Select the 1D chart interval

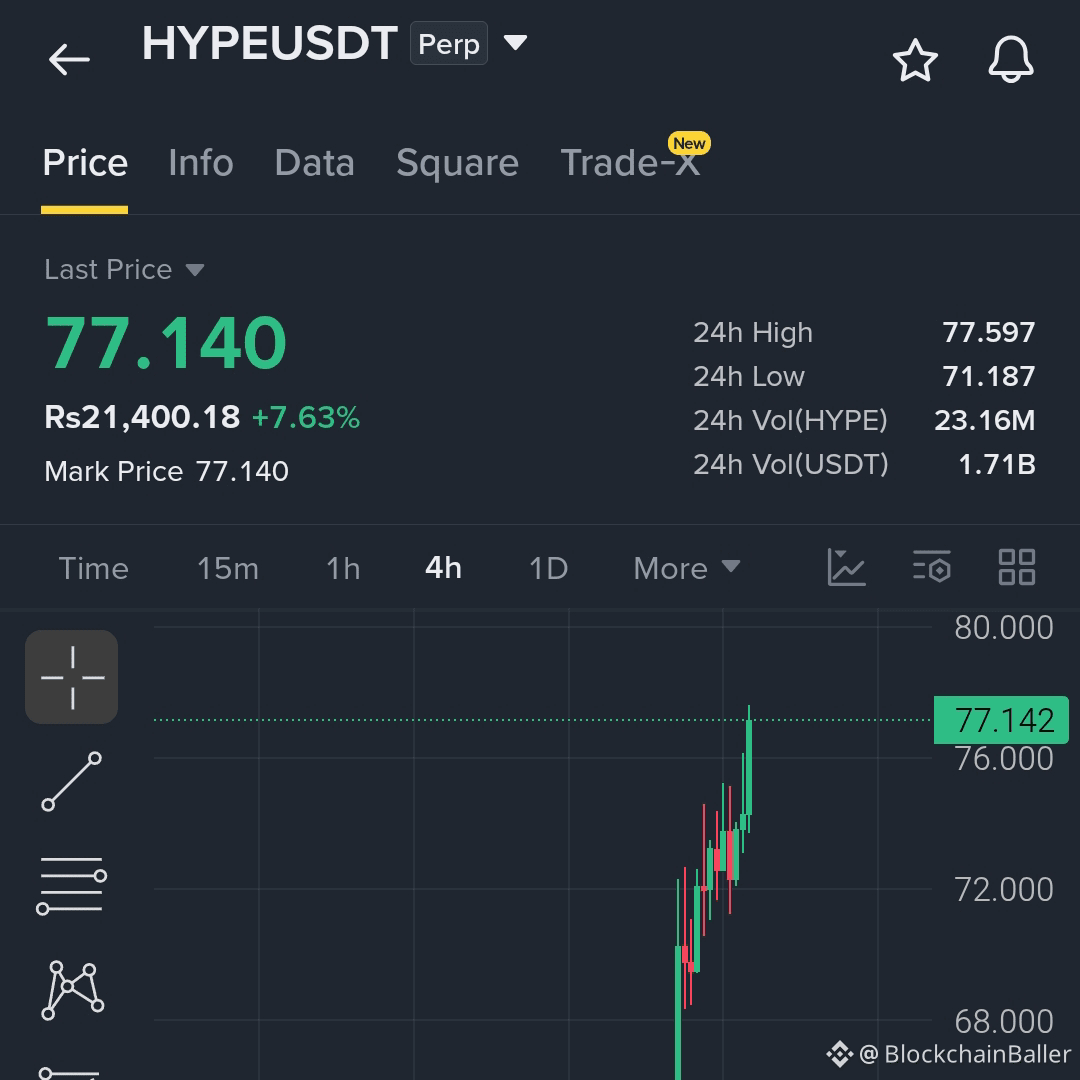coord(548,569)
